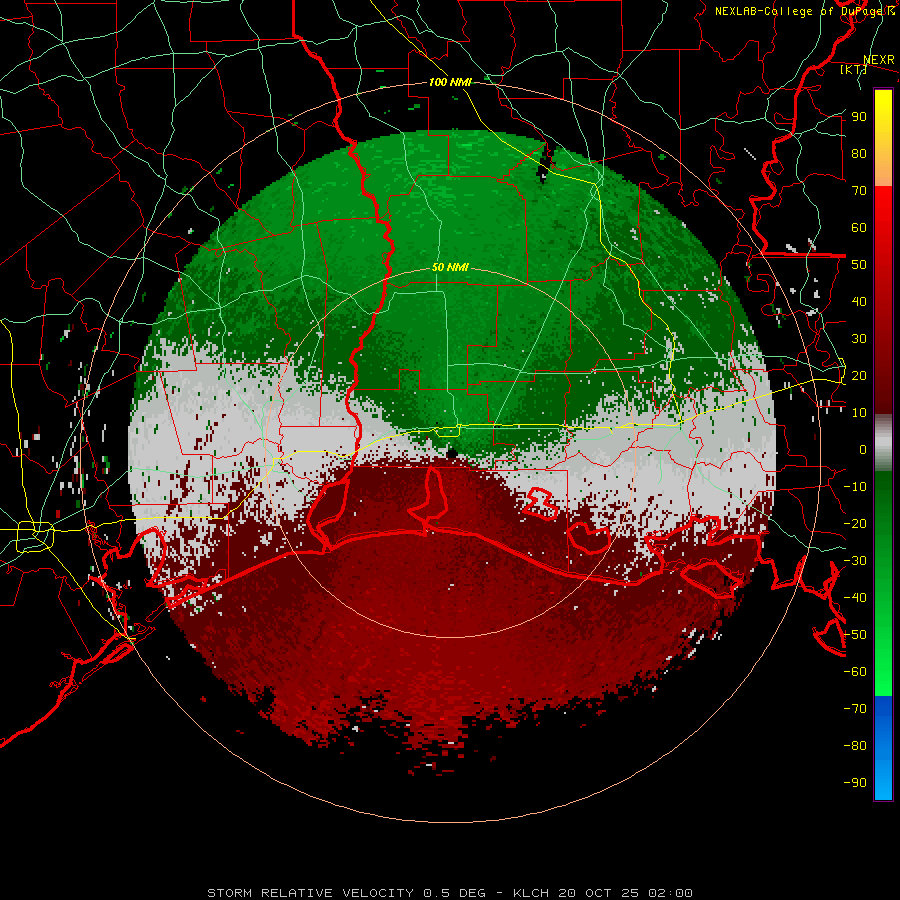
Task: Click the 80 value on the velocity scale
Action: tap(859, 153)
